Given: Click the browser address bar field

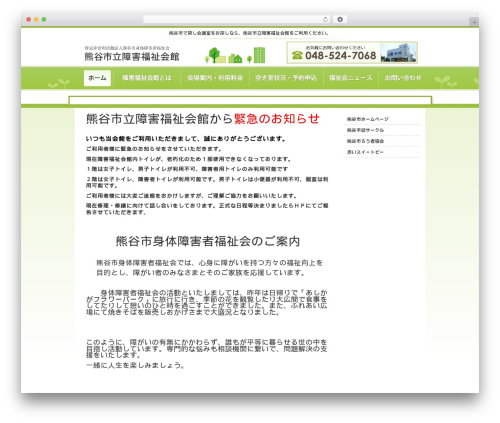Looking at the screenshot, I should pyautogui.click(x=236, y=20).
